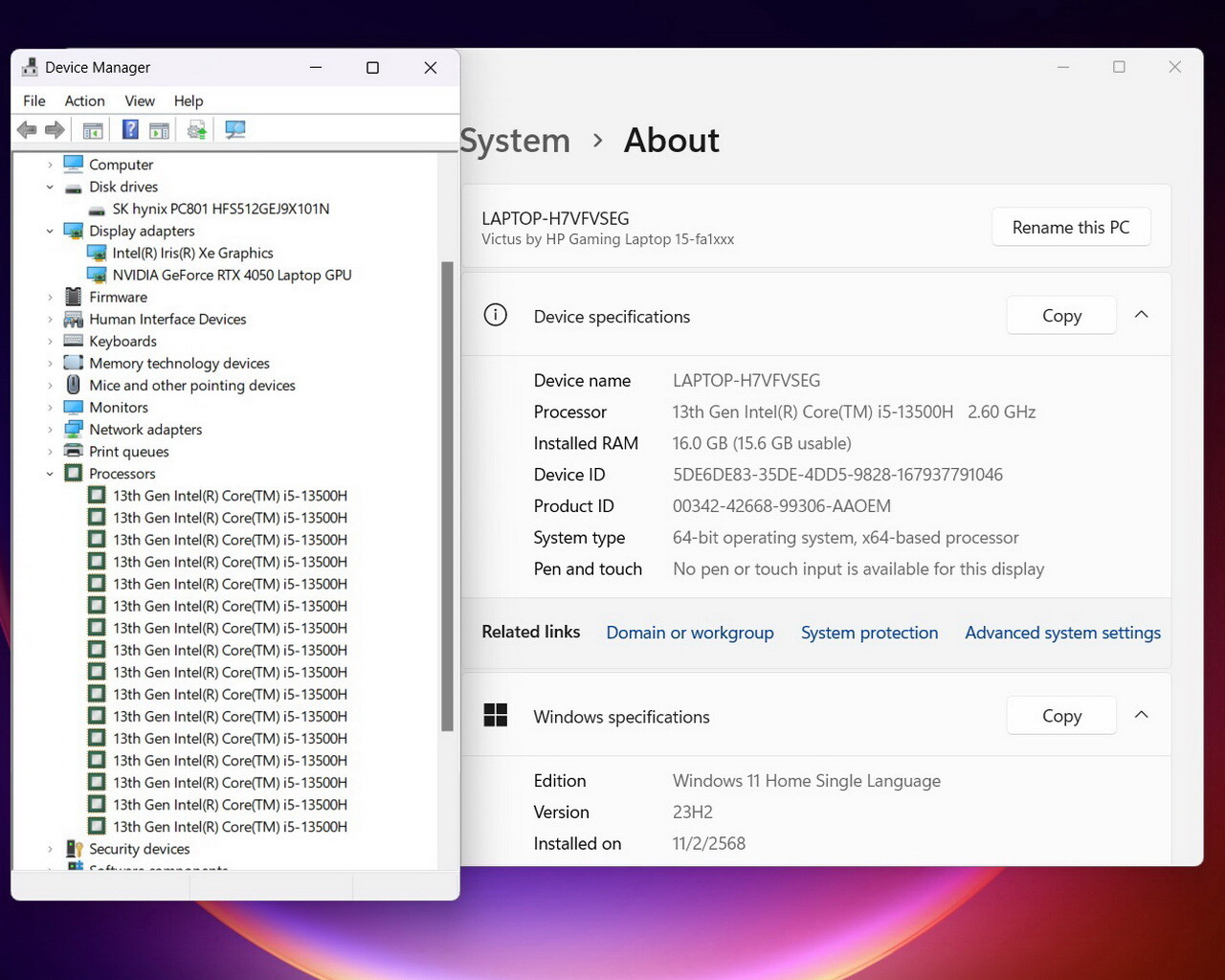Screen dimensions: 1225x980
Task: Open the Help menu
Action: tap(189, 100)
